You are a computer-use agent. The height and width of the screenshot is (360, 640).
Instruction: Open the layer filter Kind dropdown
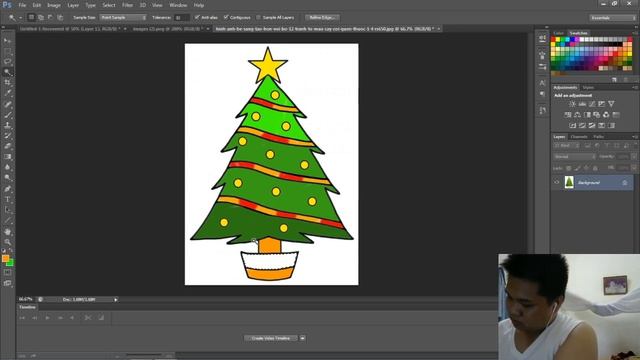[x=566, y=146]
